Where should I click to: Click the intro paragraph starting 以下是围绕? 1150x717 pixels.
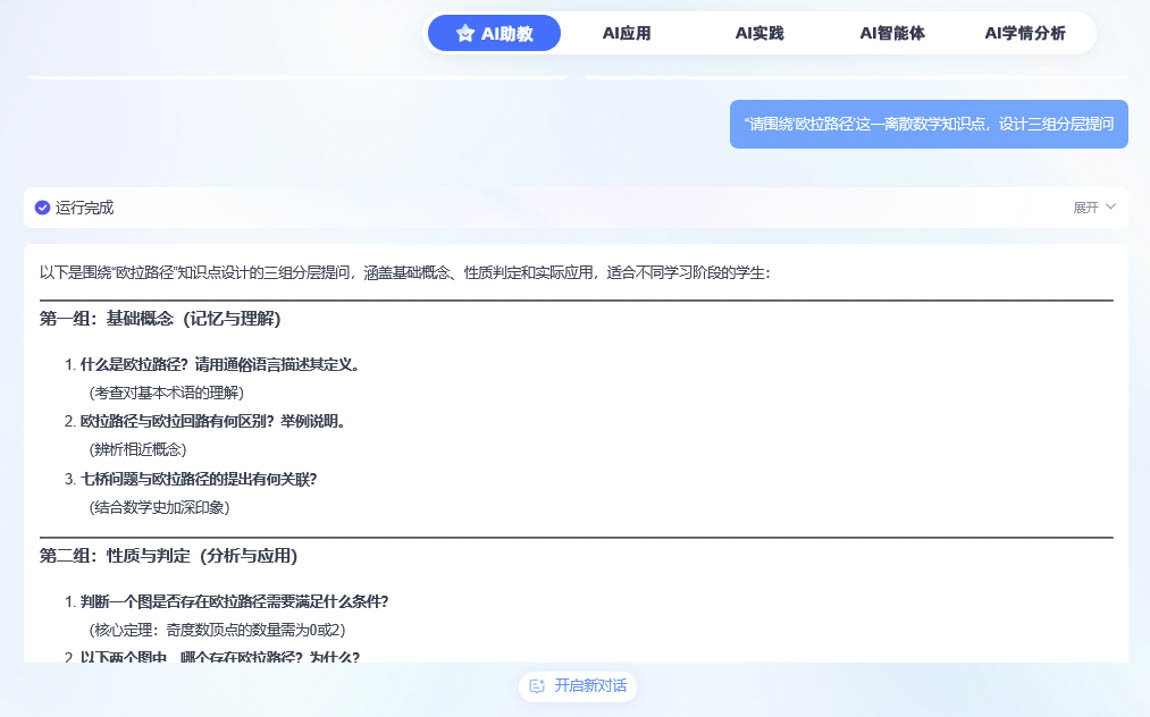click(x=405, y=273)
